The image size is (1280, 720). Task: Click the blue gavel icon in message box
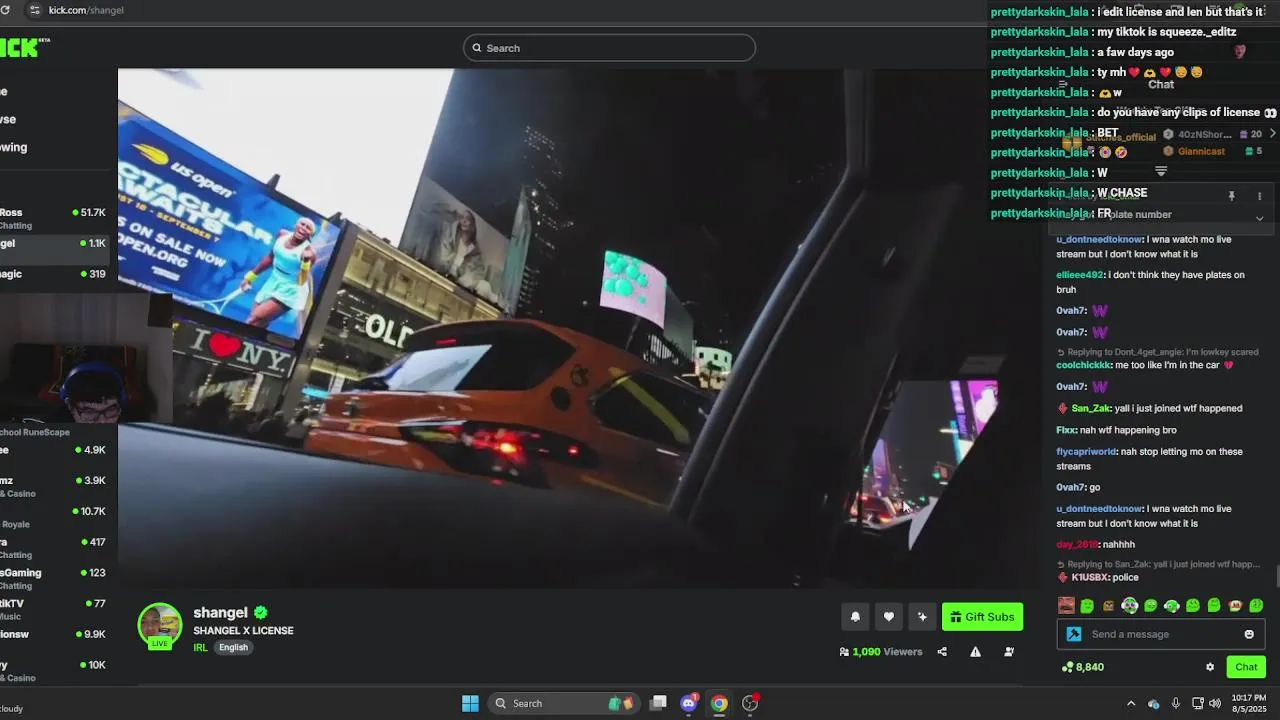(1074, 634)
